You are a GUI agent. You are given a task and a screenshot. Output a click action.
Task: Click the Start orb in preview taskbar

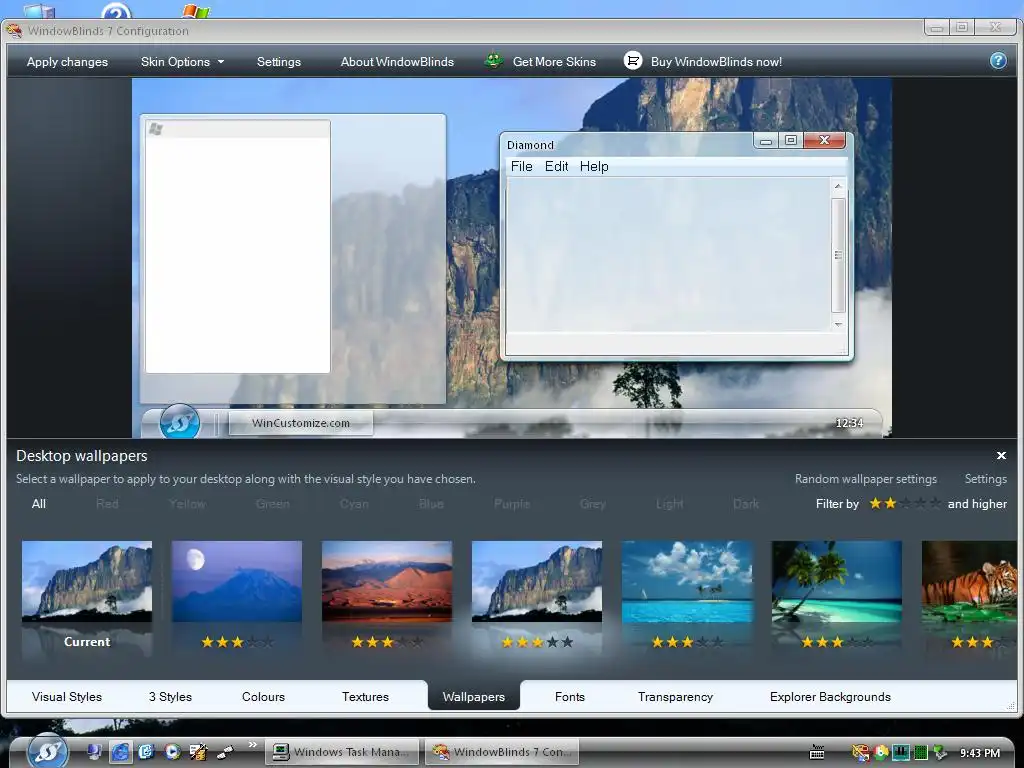point(180,423)
